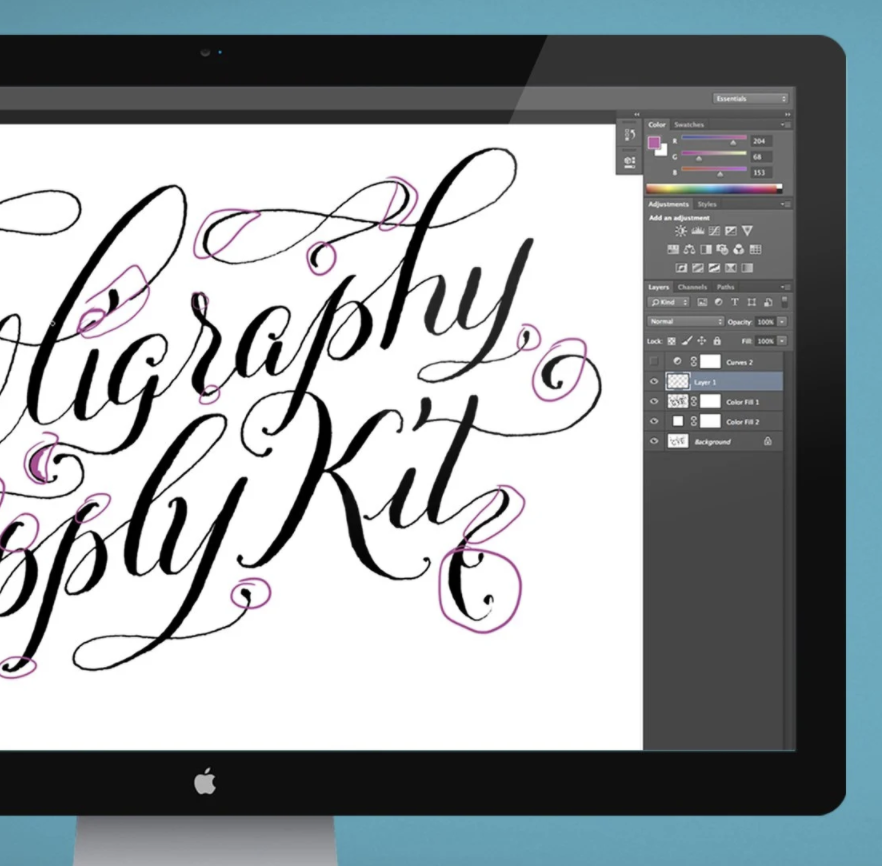This screenshot has height=866, width=882.
Task: Click the lock all padlock icon
Action: (717, 341)
